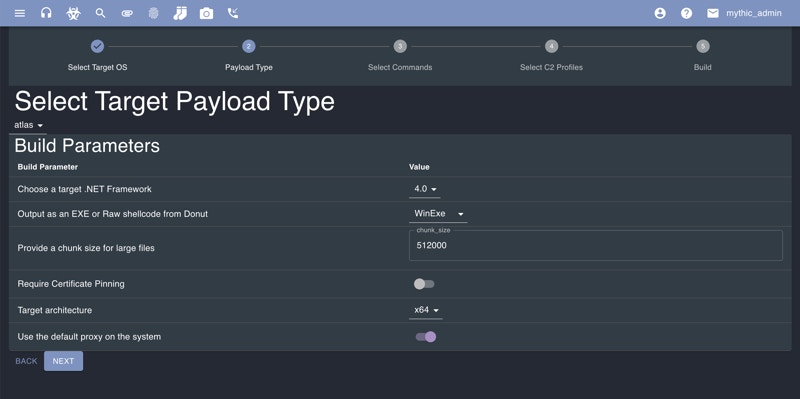Open the hamburger navigation menu

(20, 13)
